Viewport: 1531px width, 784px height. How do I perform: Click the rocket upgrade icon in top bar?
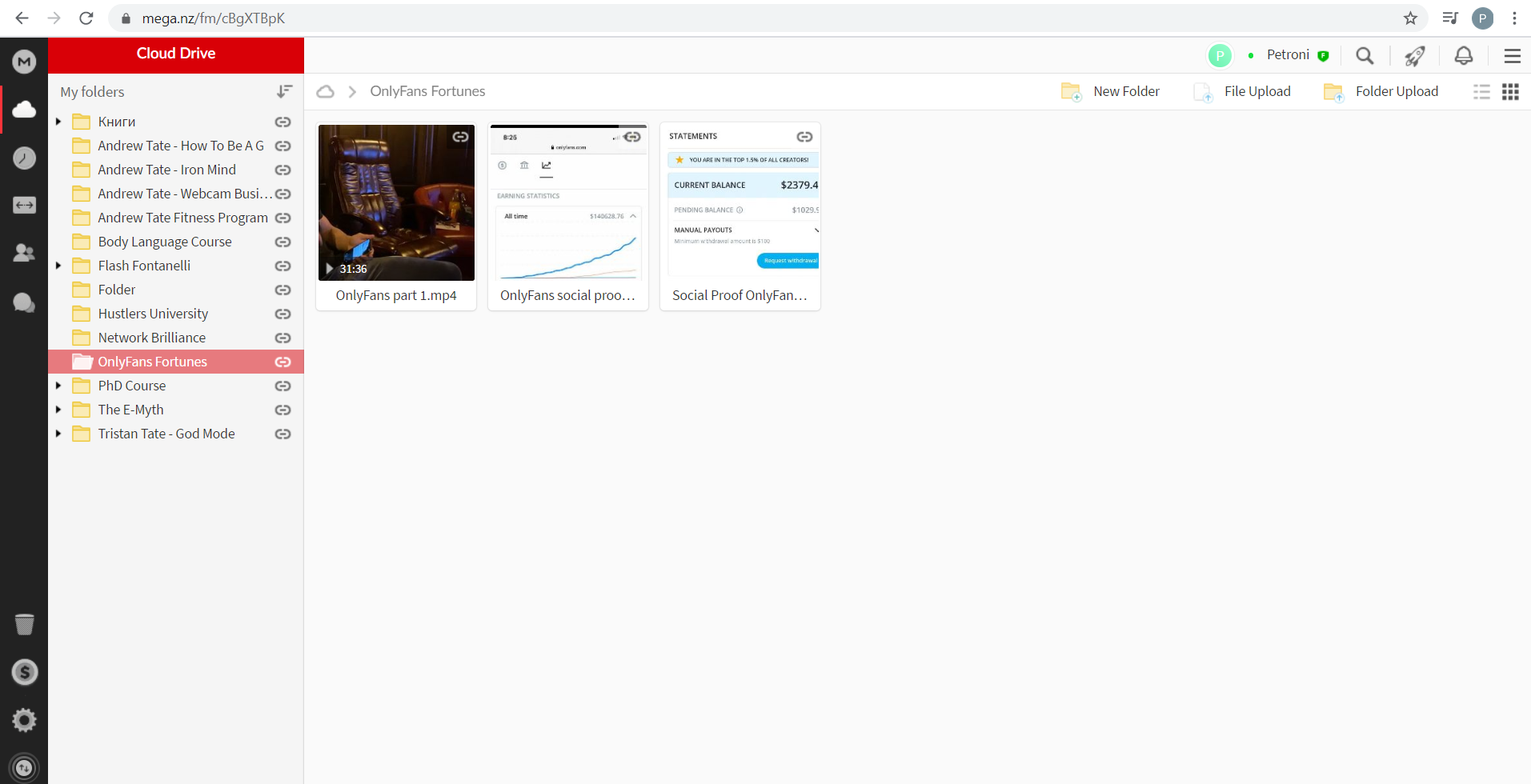click(x=1414, y=55)
